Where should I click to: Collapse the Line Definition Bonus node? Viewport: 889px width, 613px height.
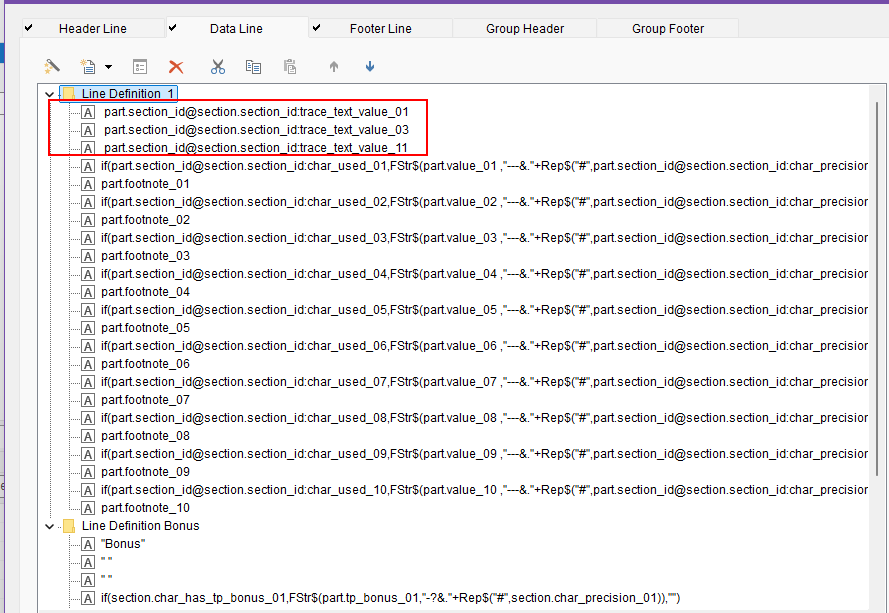49,525
